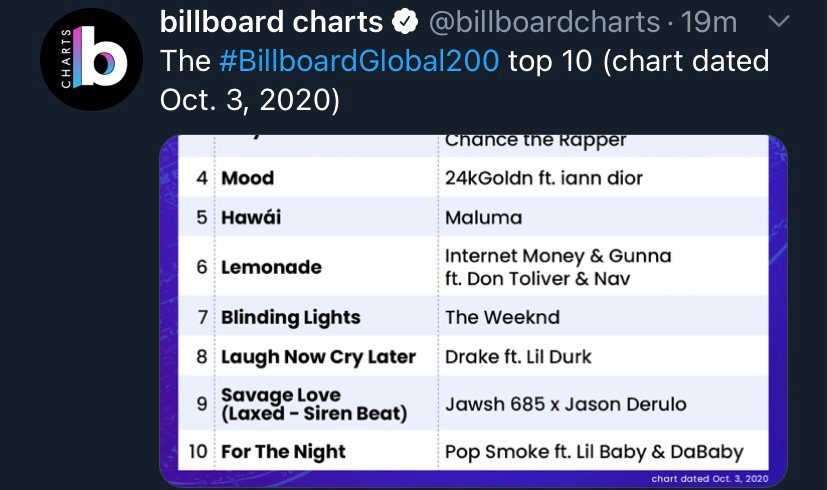
Task: Select the Lemonade chart entry title
Action: 271,267
